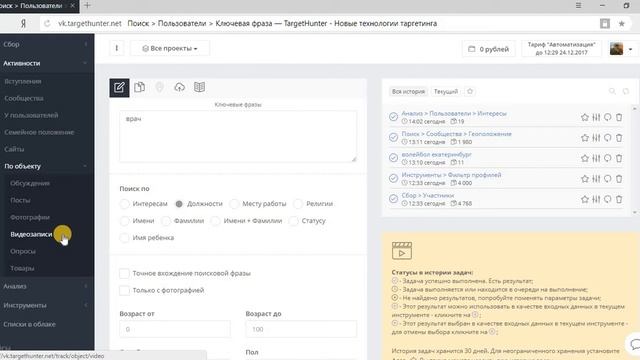Open Семейное положение in the sidebar

coord(39,132)
